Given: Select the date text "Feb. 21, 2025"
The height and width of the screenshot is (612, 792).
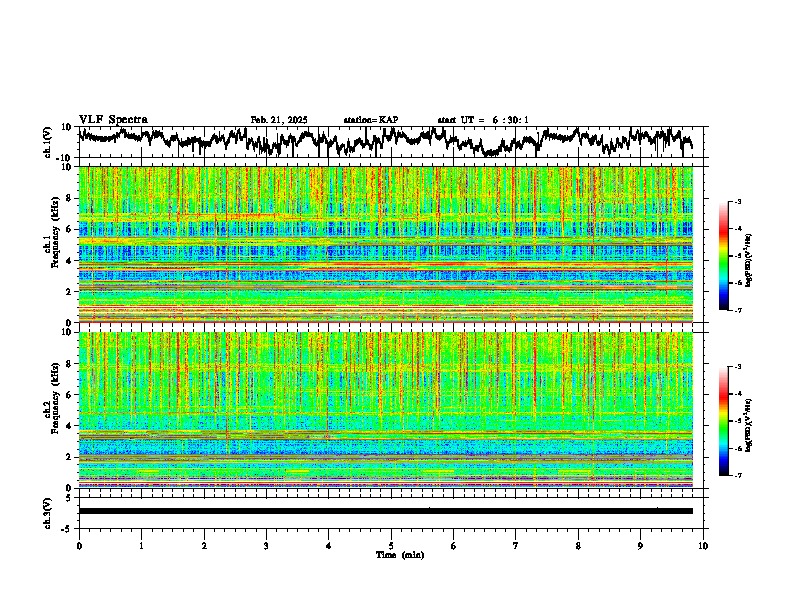Looking at the screenshot, I should click(279, 120).
